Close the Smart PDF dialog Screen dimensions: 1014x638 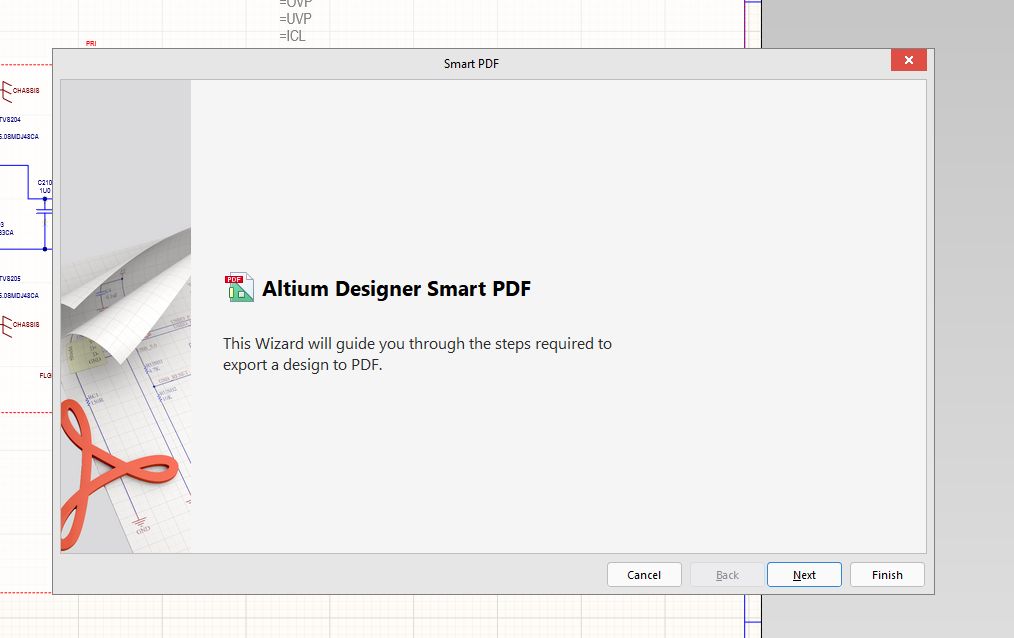(909, 60)
